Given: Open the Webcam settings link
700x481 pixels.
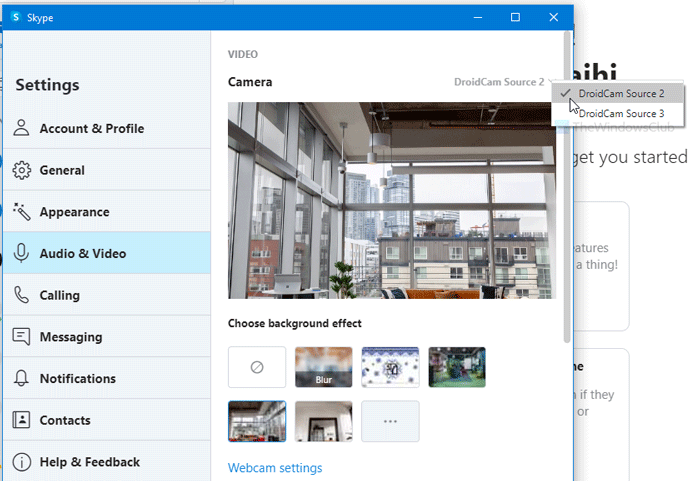Looking at the screenshot, I should pos(275,468).
